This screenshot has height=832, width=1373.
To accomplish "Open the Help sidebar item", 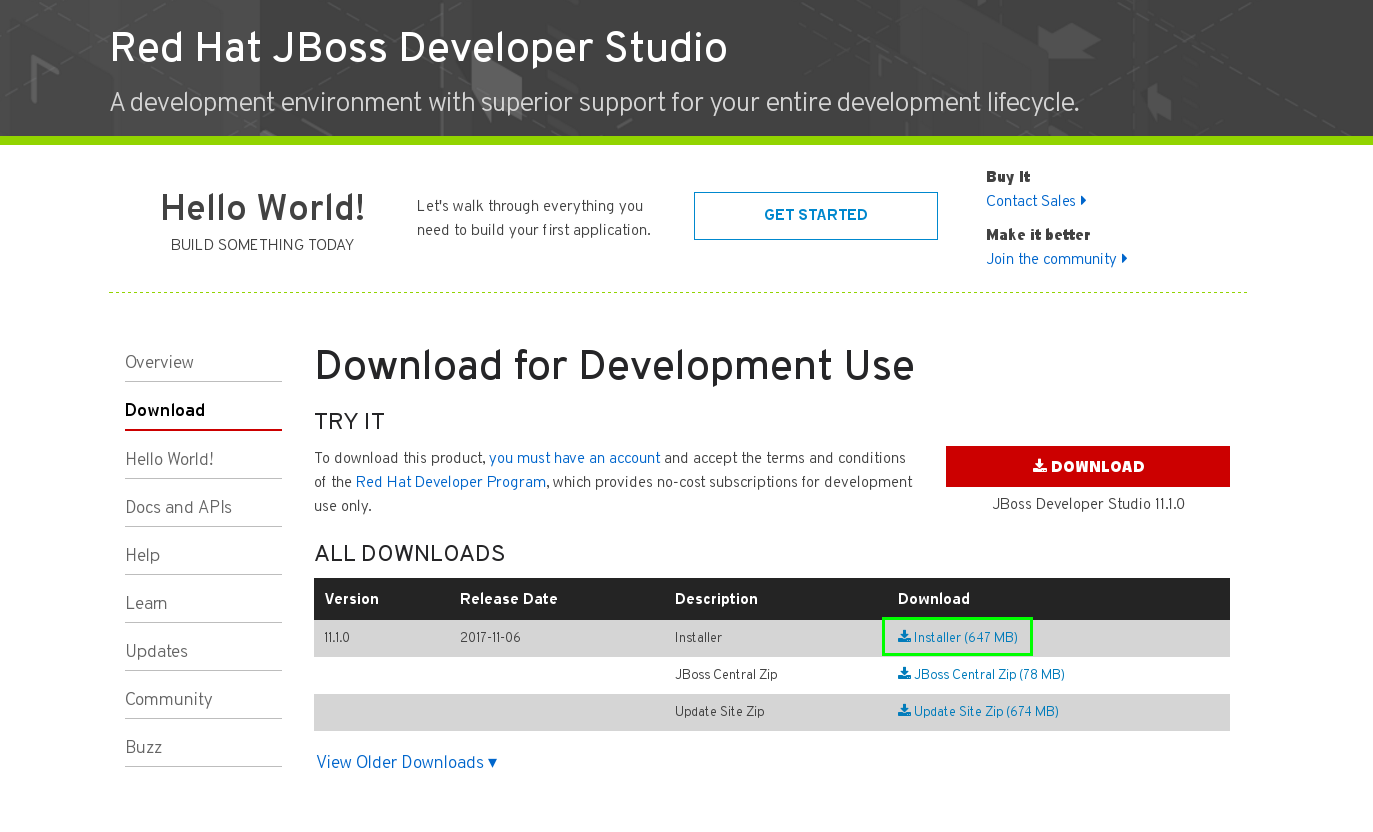I will [203, 555].
